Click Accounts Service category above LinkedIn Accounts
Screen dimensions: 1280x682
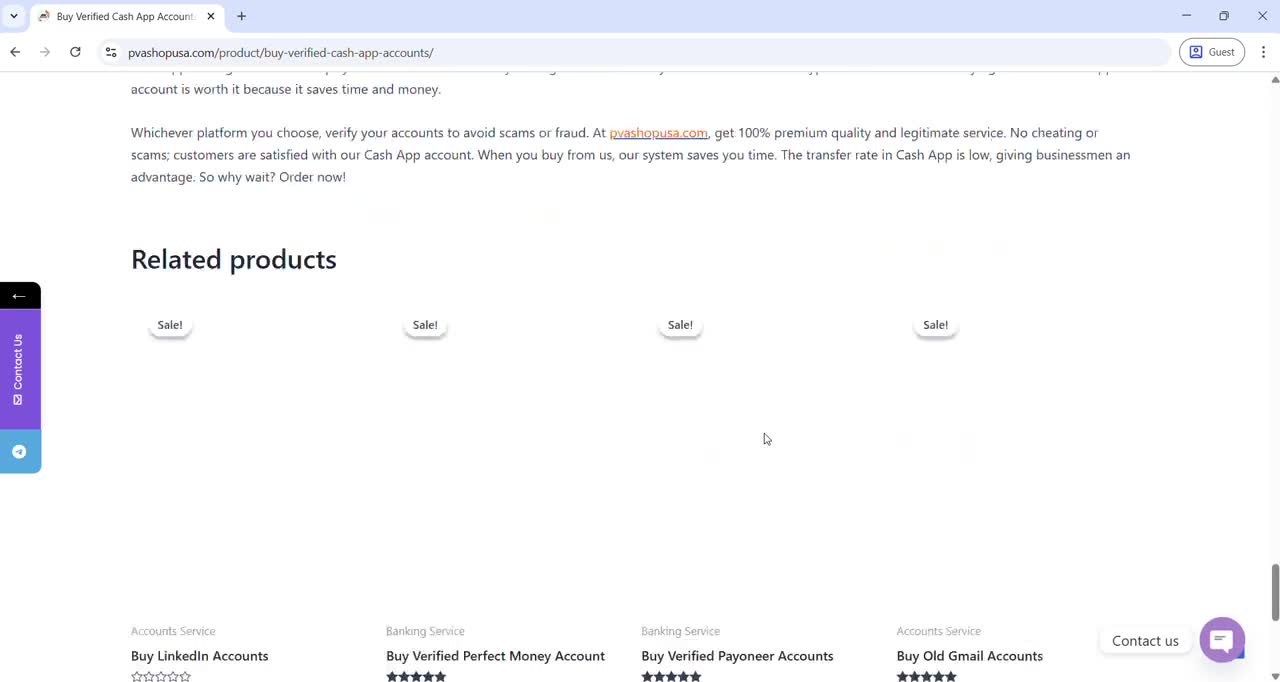(173, 631)
